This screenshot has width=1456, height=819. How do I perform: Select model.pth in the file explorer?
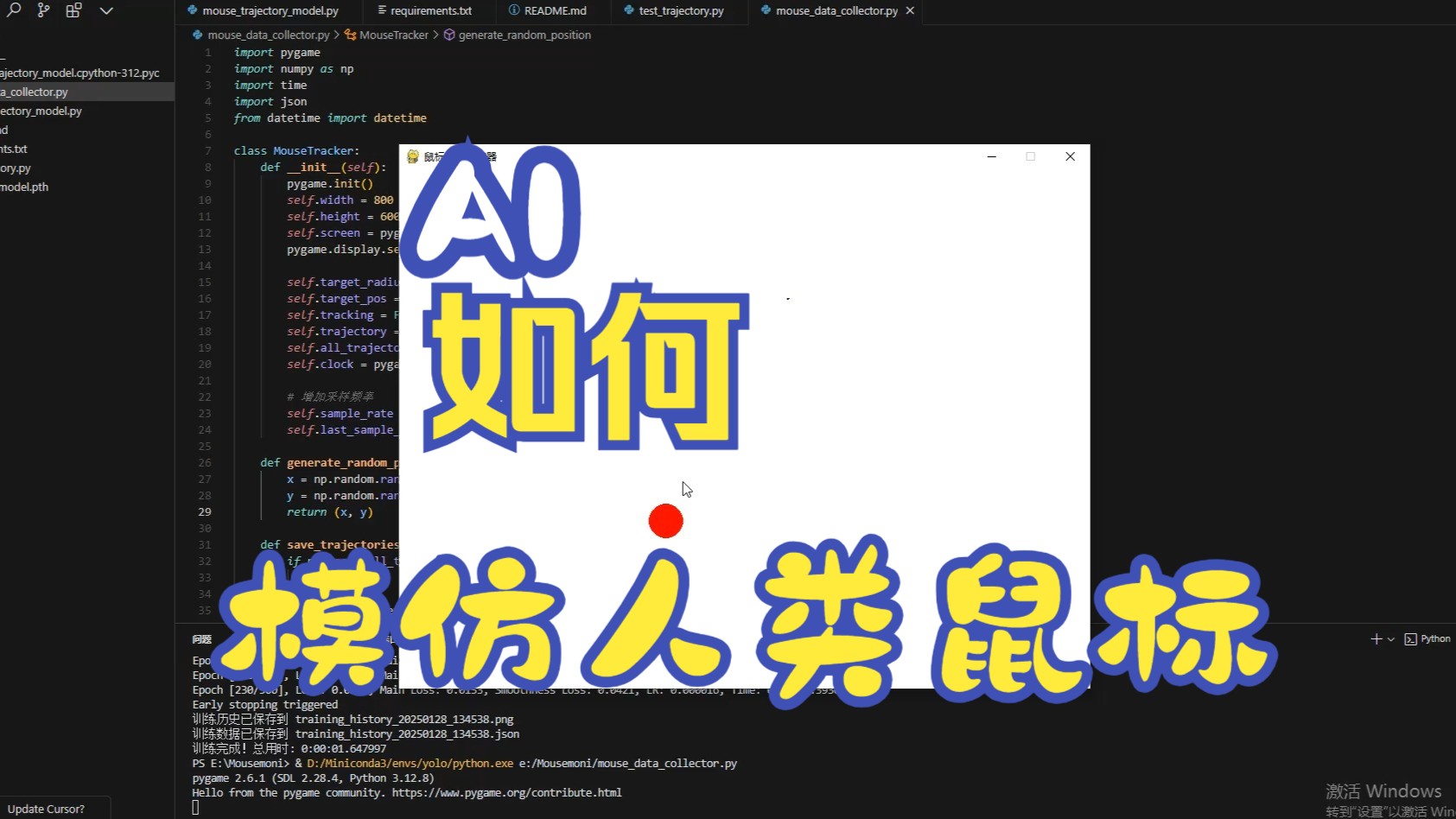pos(24,187)
